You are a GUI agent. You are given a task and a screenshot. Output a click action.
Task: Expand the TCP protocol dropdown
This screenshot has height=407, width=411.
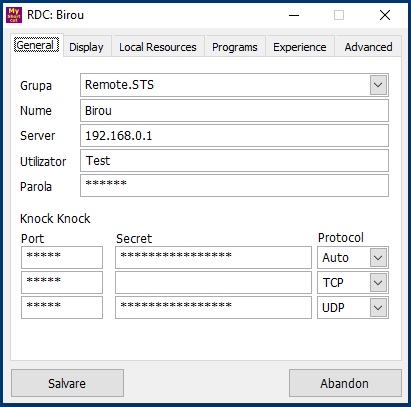tap(378, 283)
